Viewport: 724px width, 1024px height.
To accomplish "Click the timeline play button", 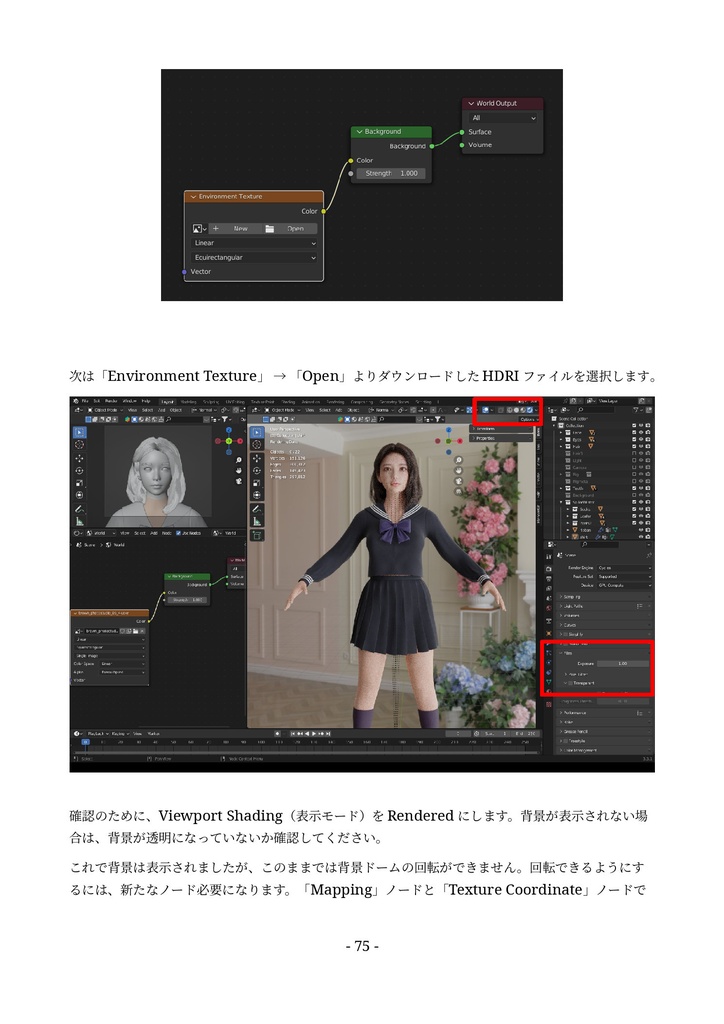I will [314, 734].
